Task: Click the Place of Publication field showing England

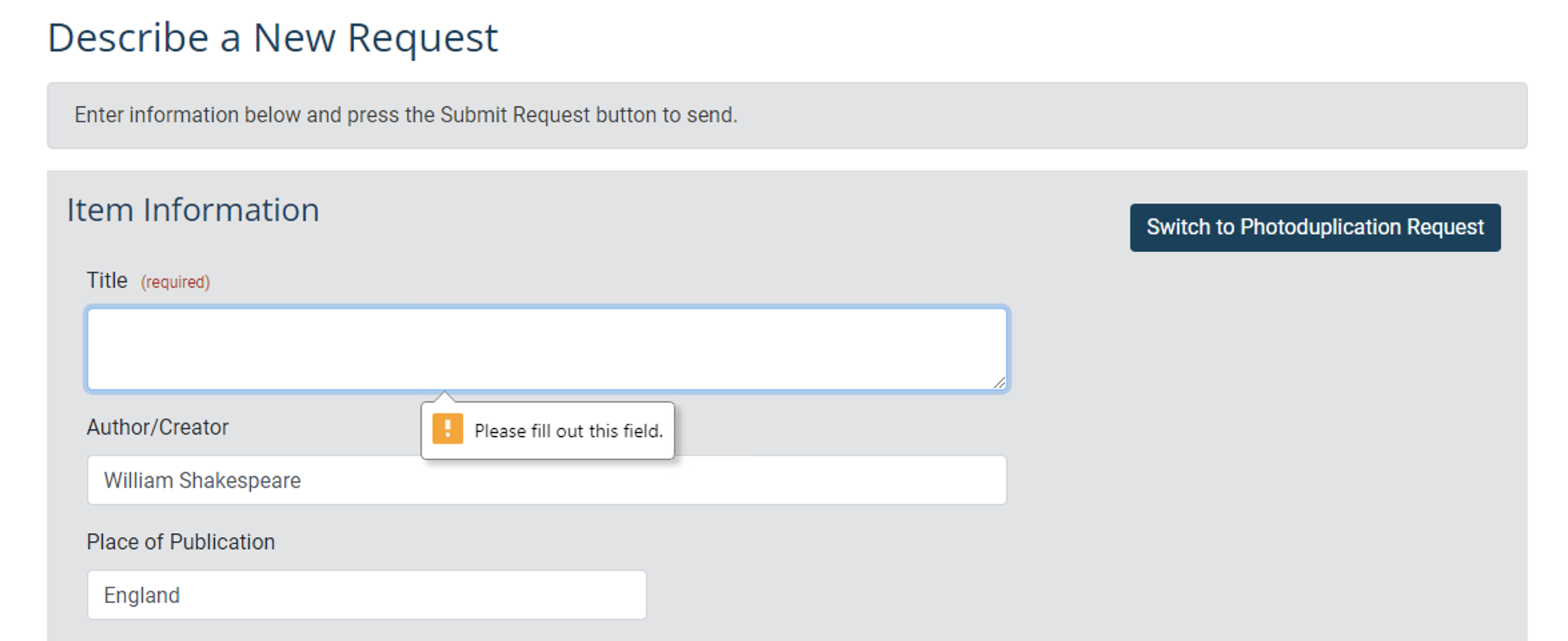Action: point(367,594)
